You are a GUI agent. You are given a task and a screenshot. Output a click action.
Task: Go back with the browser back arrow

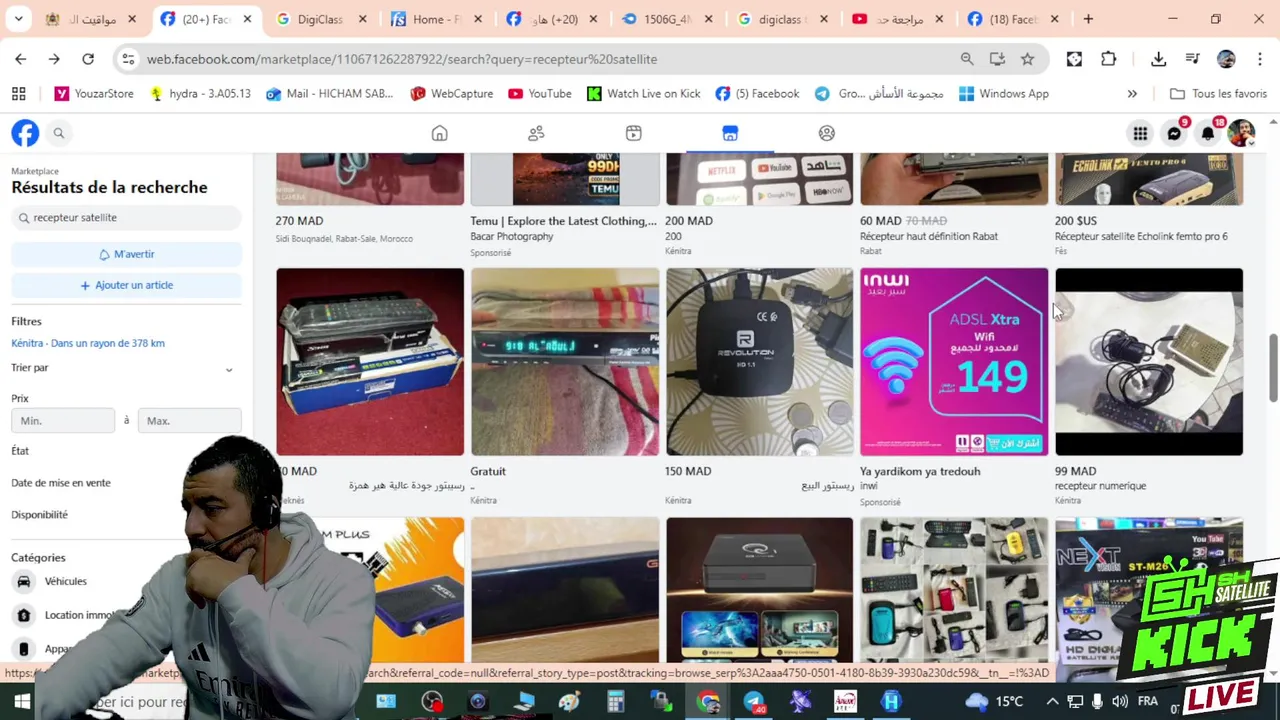click(21, 59)
